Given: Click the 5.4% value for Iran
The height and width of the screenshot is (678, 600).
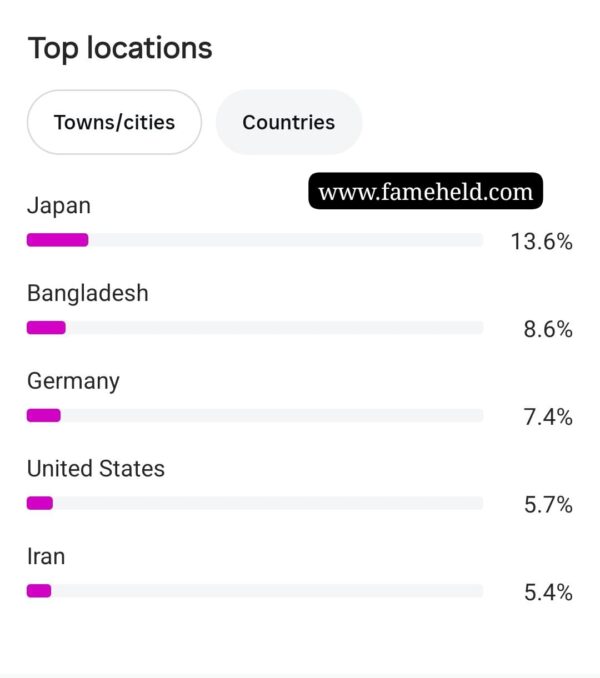Looking at the screenshot, I should (548, 592).
